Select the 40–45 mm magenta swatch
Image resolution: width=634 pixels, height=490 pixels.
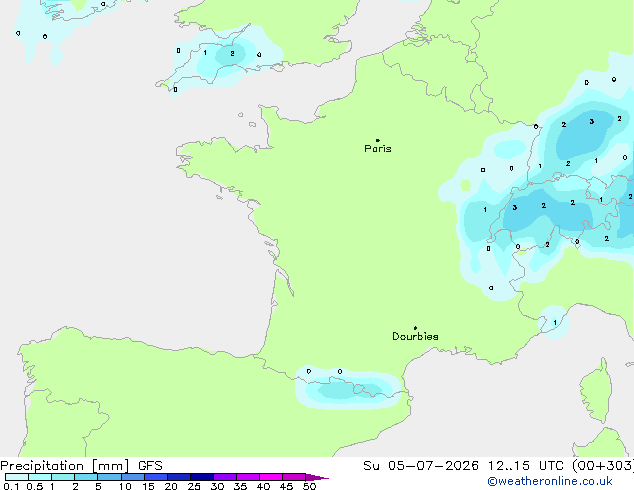coord(271,477)
